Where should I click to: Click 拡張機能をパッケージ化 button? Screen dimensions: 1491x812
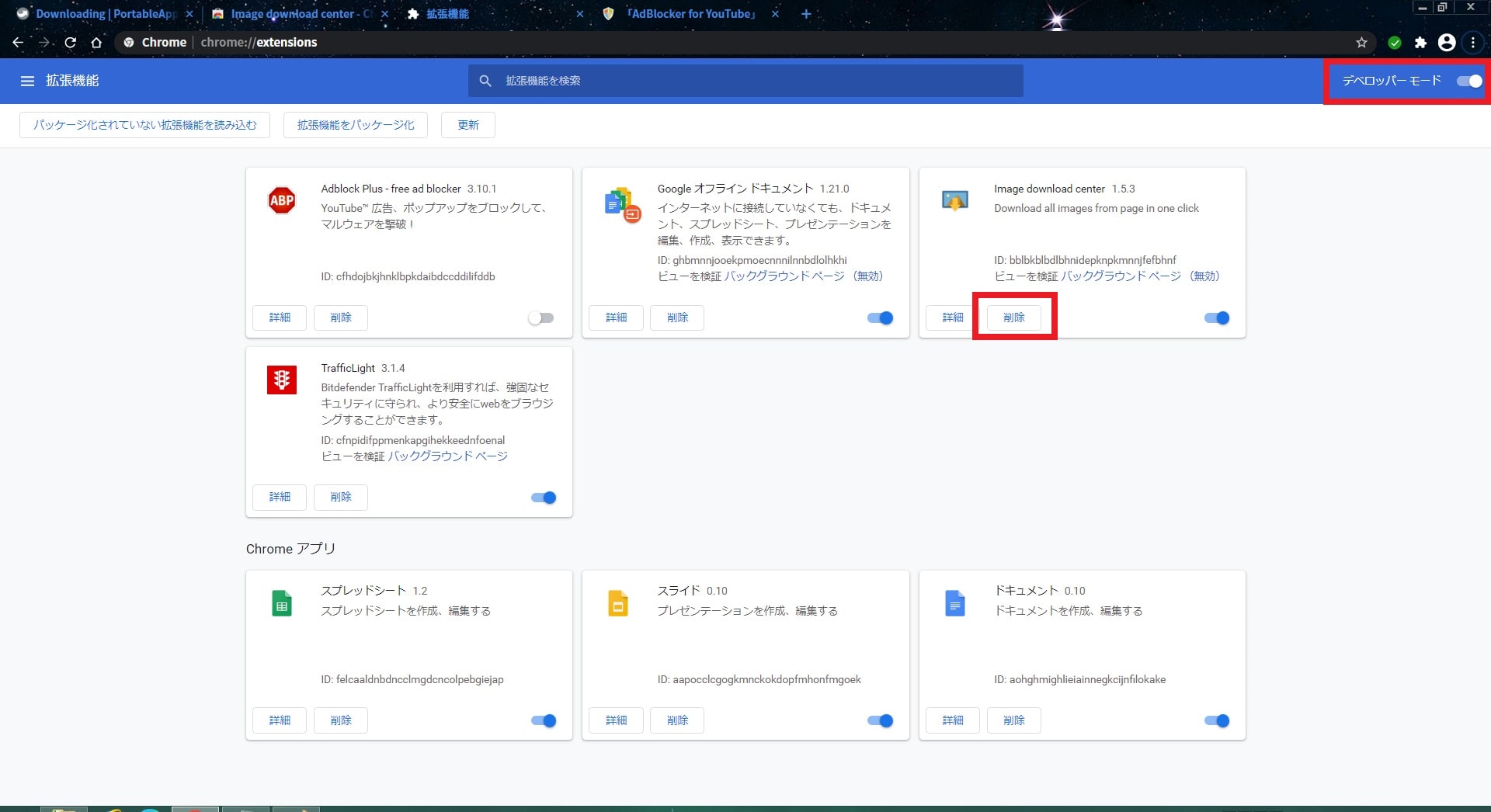(x=356, y=125)
